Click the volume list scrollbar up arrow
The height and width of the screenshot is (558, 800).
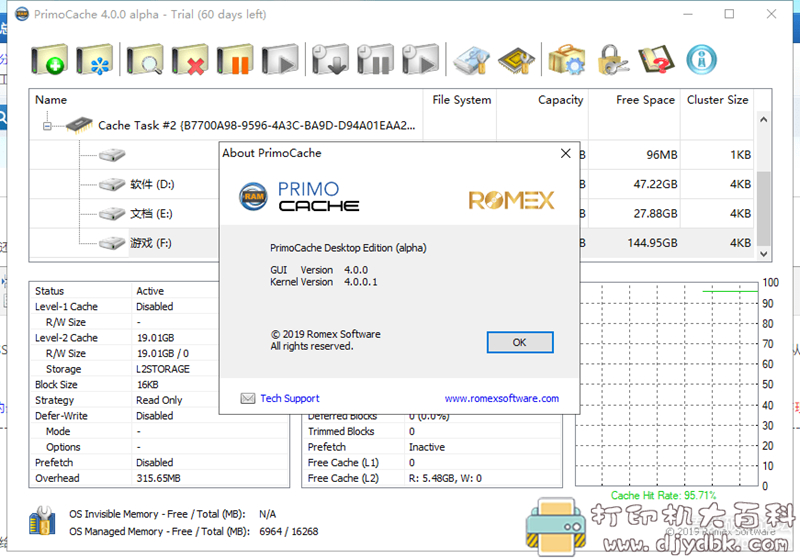click(763, 119)
